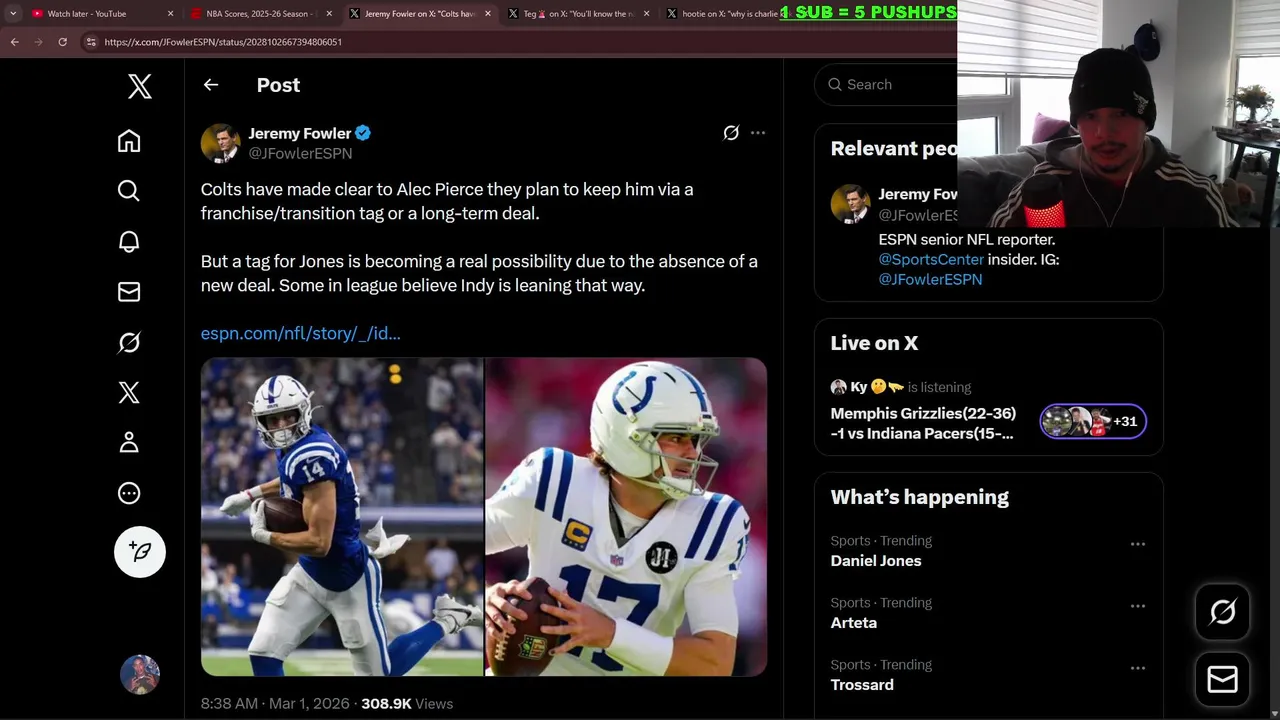Click @JFowlerESPN mention in bio
This screenshot has height=720, width=1280.
click(930, 279)
